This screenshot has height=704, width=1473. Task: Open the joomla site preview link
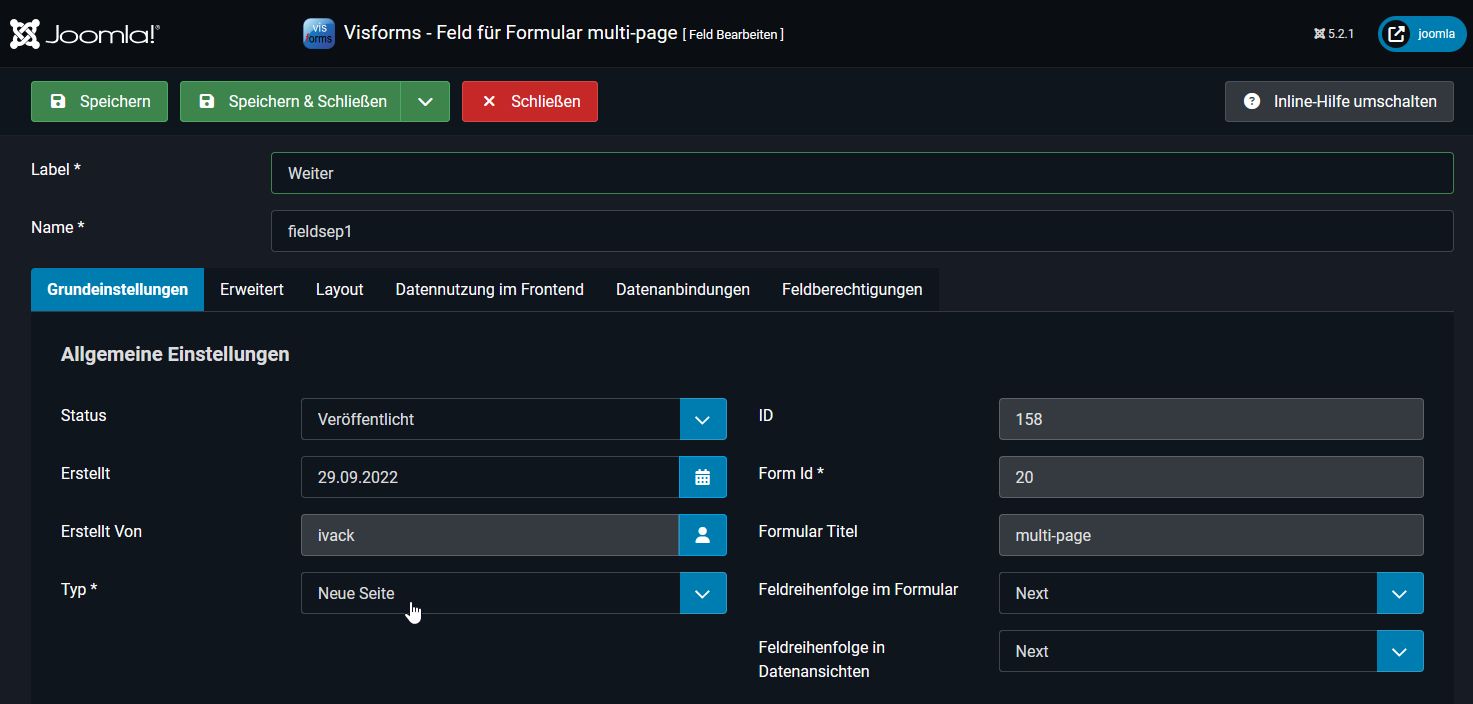1422,34
